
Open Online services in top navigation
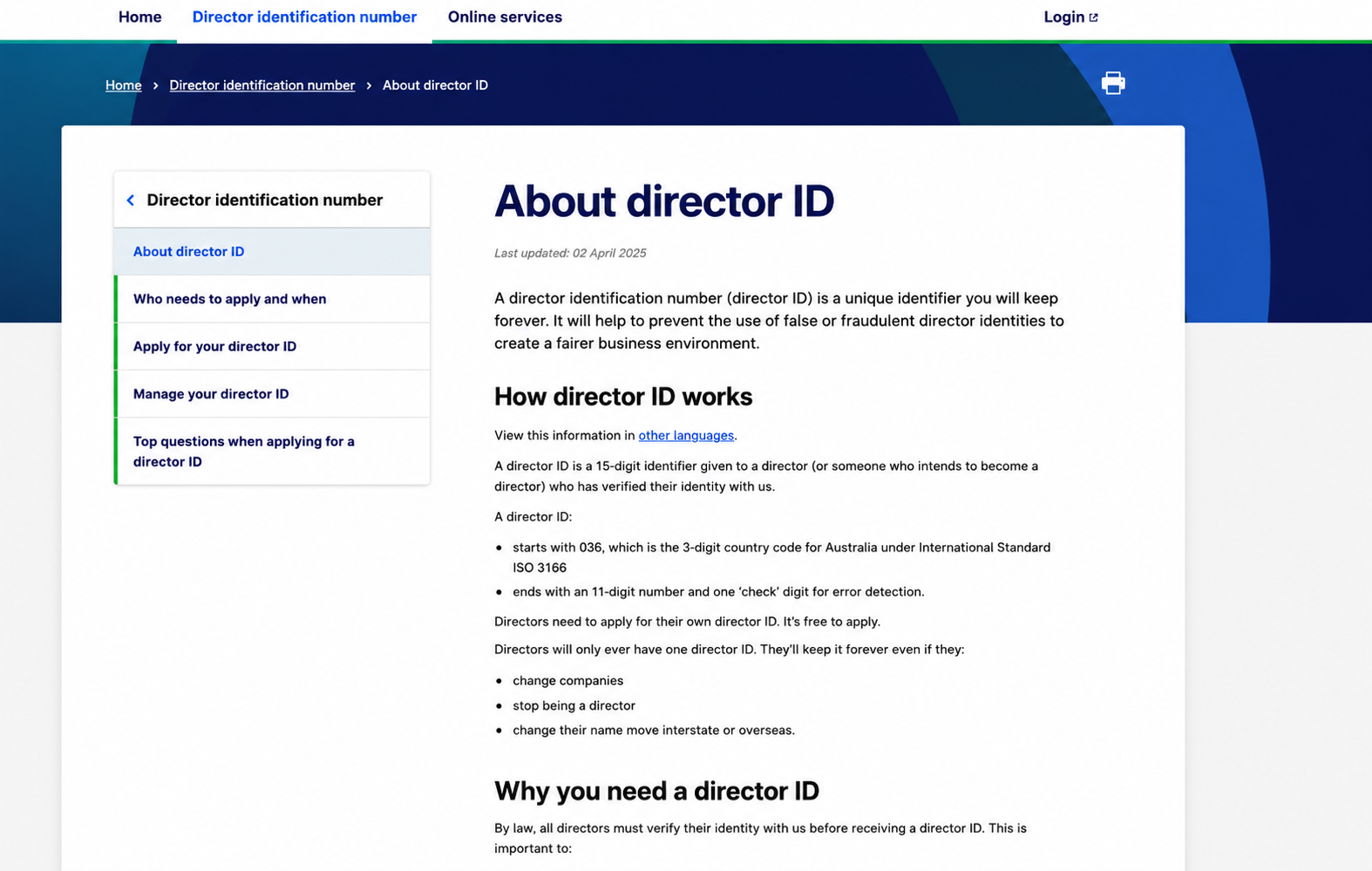click(505, 17)
